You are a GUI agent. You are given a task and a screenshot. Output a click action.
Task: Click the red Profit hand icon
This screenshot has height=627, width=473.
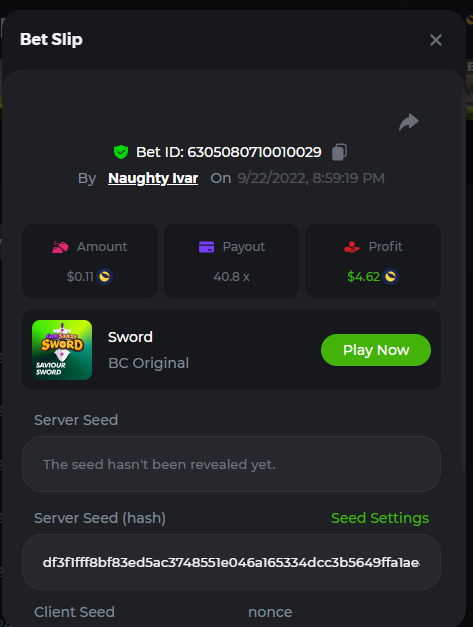tap(352, 247)
